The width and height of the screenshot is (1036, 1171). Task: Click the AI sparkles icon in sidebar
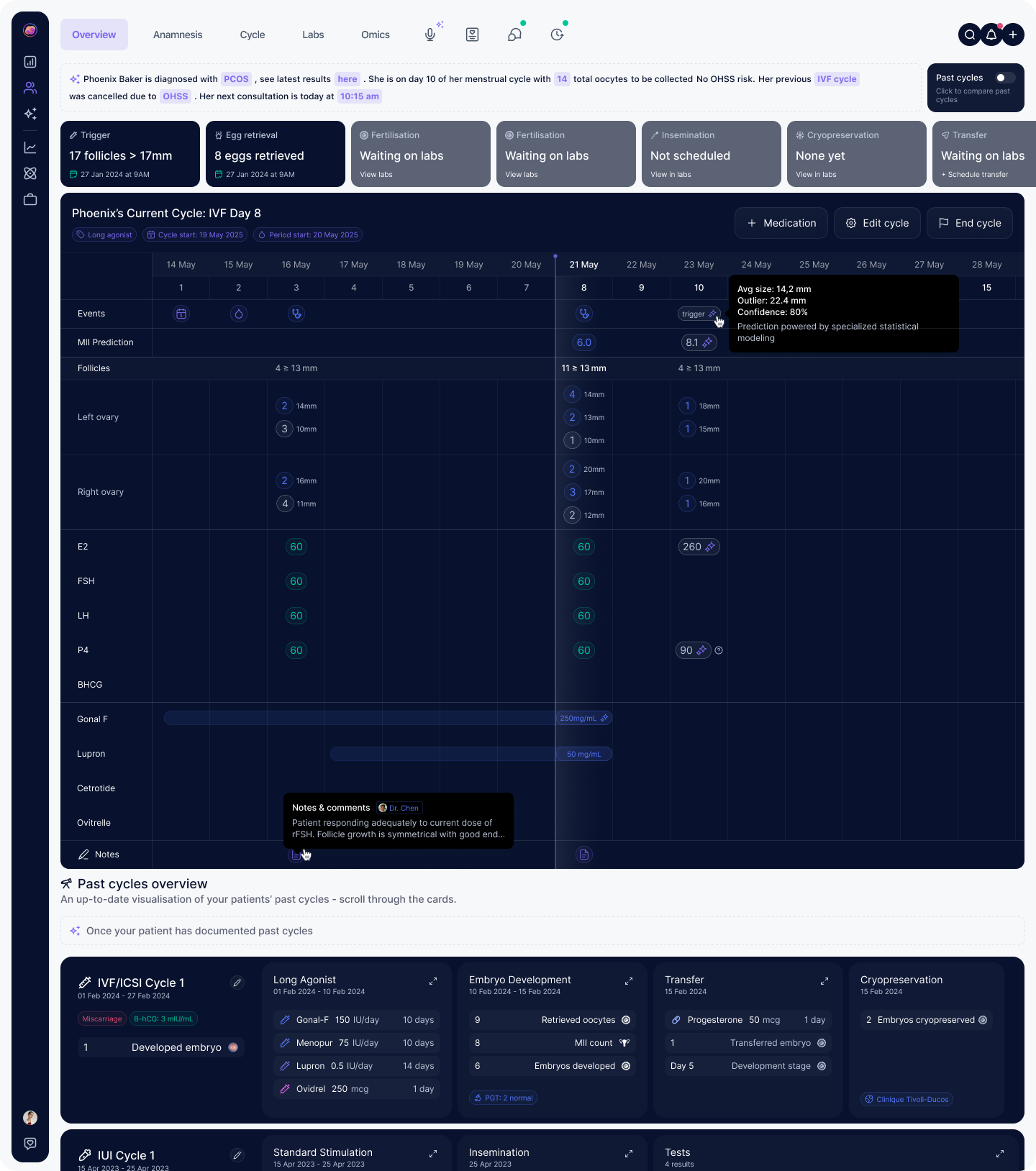point(30,114)
